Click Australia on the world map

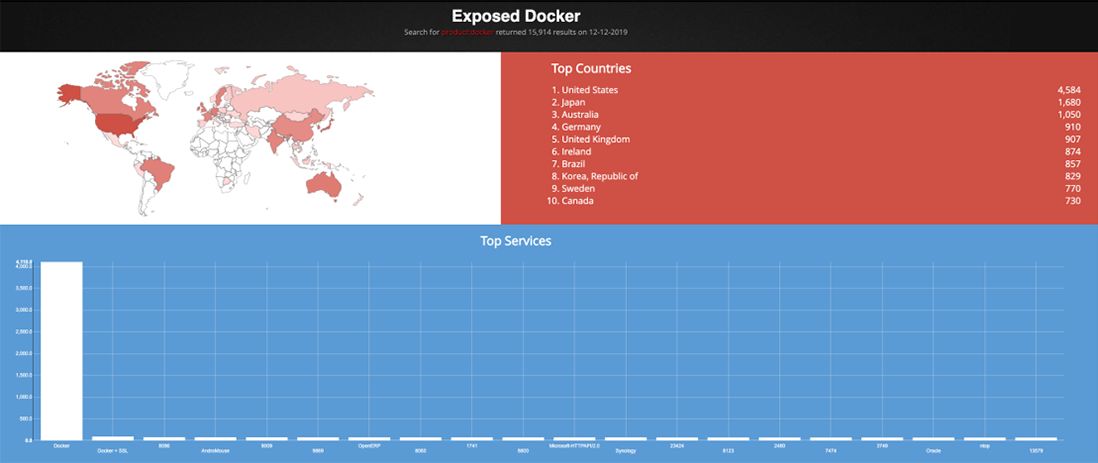tap(324, 184)
